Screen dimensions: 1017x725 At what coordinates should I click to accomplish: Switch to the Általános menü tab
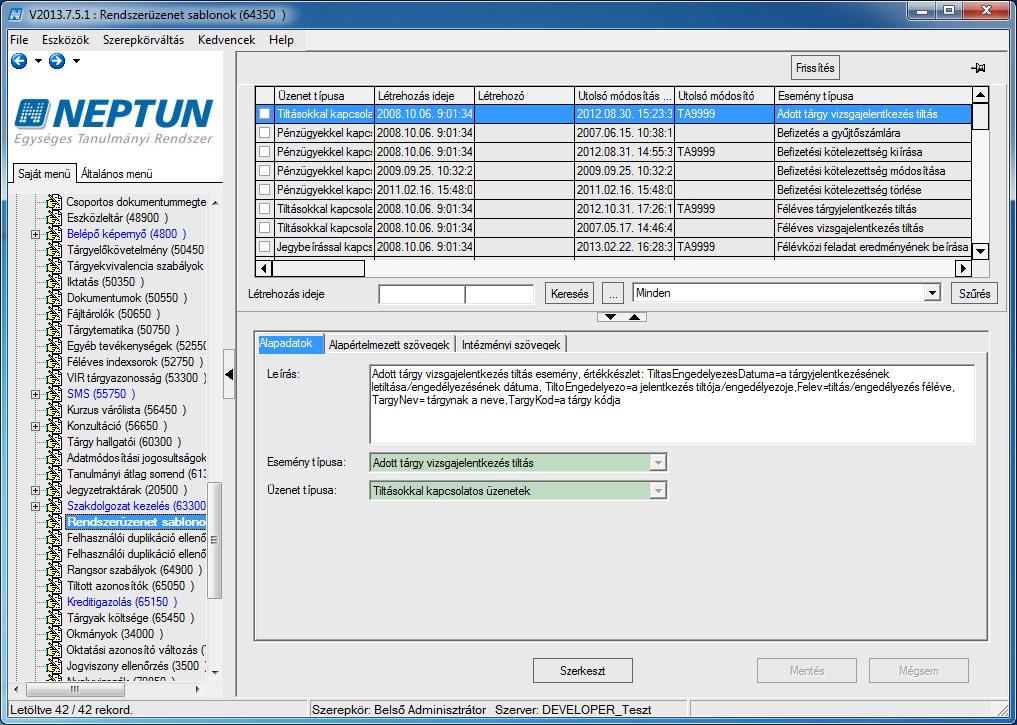(117, 174)
